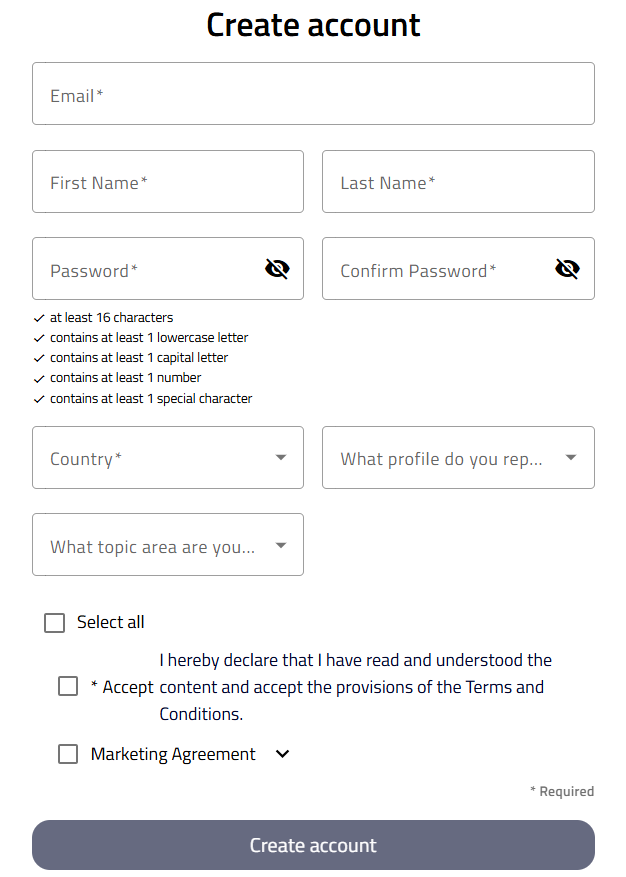Expand the Marketing Agreement details
This screenshot has height=877, width=626.
(x=281, y=753)
